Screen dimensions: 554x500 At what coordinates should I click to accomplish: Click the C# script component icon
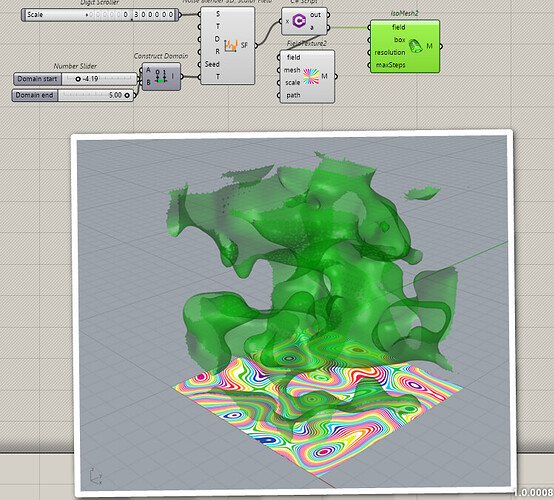[x=299, y=21]
